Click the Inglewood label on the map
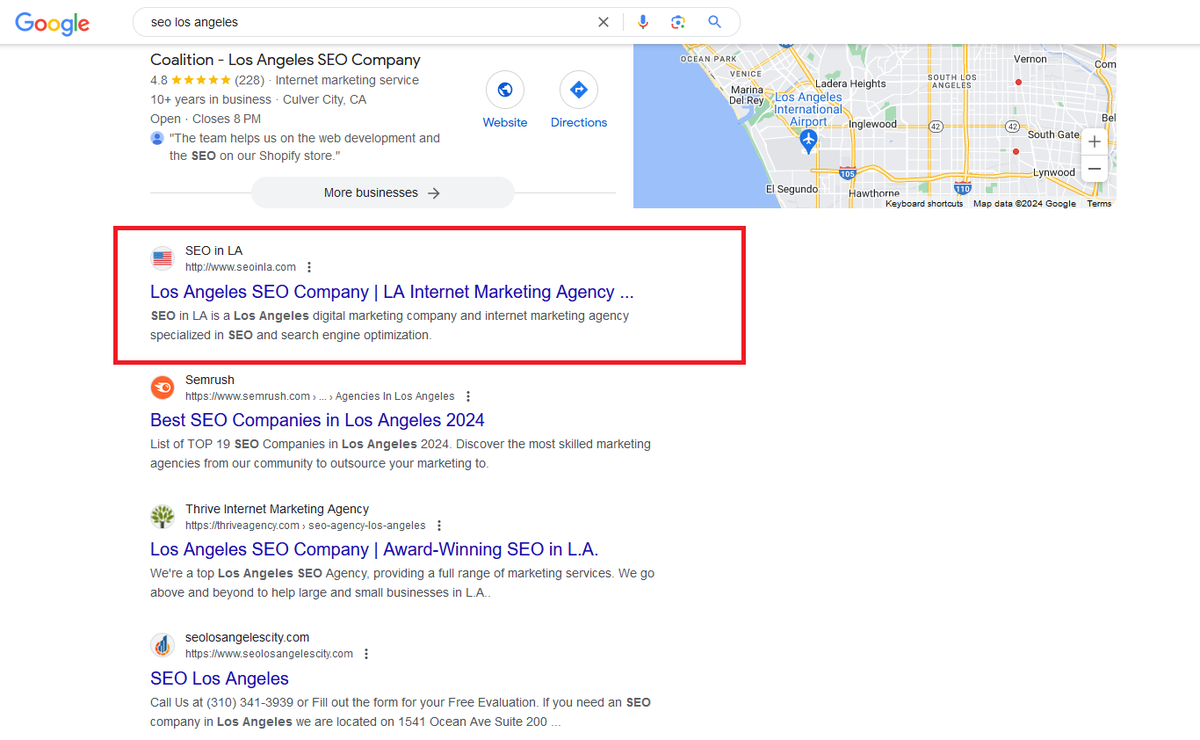Viewport: 1200px width, 740px height. (874, 125)
